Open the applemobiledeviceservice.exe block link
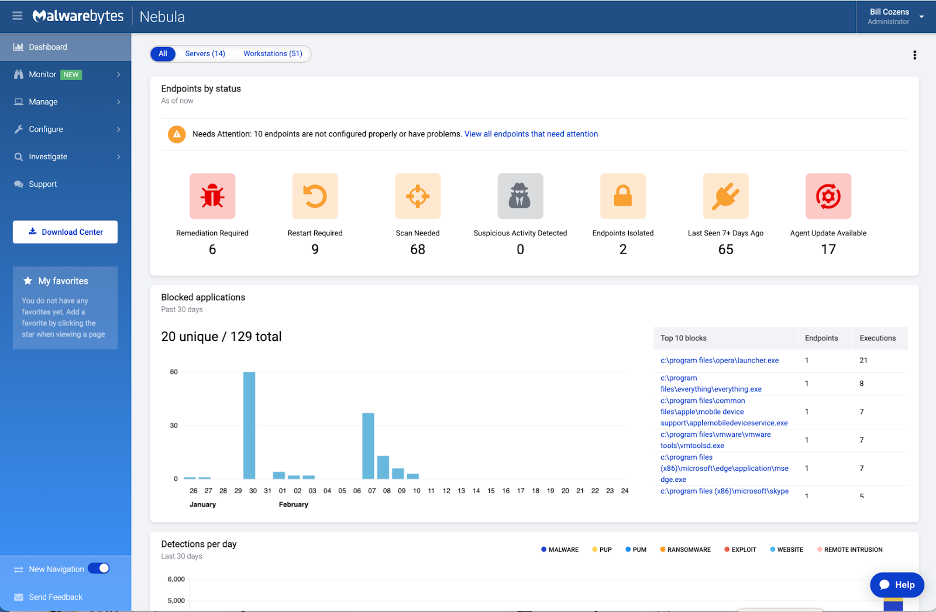 723,412
